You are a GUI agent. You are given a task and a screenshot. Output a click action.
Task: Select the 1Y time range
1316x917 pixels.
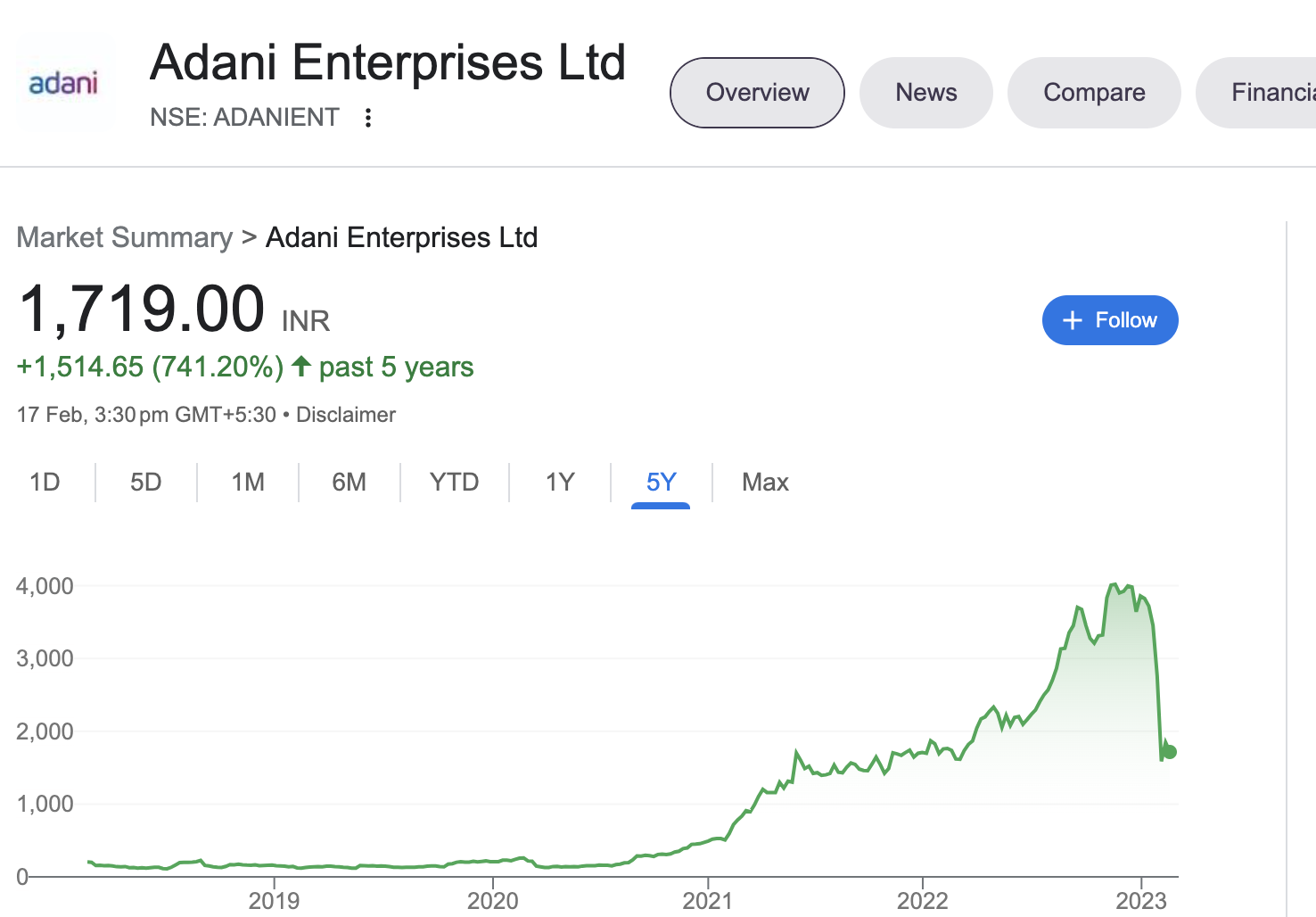[560, 483]
